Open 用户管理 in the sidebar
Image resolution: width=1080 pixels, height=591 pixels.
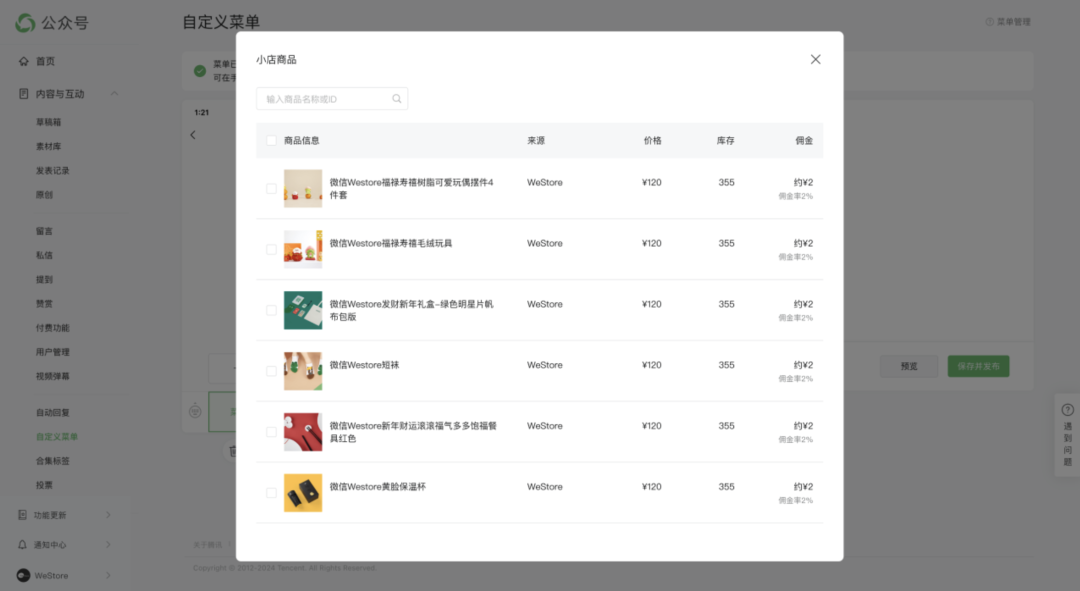pyautogui.click(x=52, y=352)
